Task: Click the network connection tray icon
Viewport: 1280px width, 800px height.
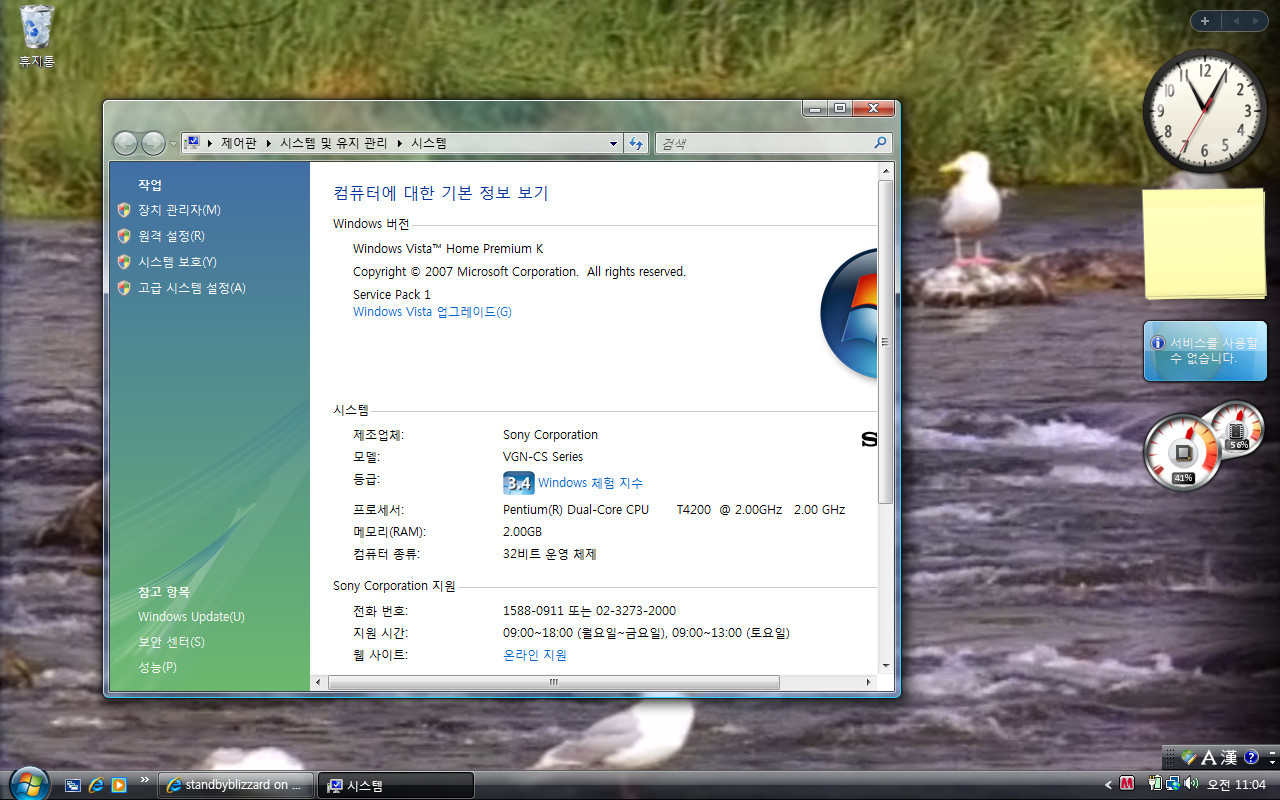Action: tap(1172, 784)
